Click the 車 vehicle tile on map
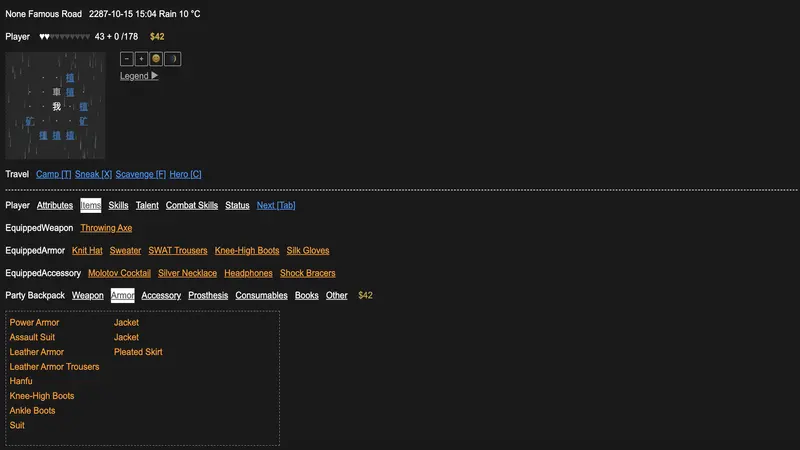 [x=57, y=92]
